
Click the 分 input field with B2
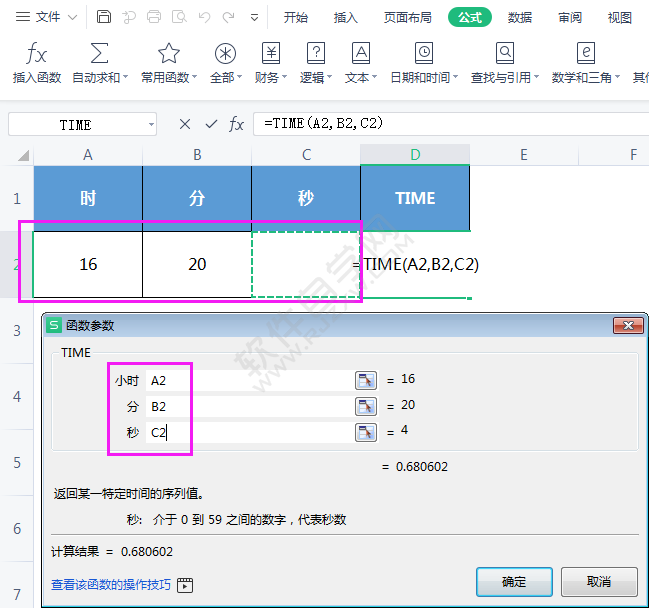click(x=250, y=406)
